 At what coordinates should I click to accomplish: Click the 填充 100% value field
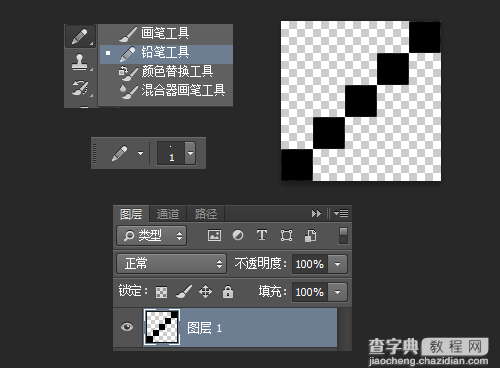[310, 292]
